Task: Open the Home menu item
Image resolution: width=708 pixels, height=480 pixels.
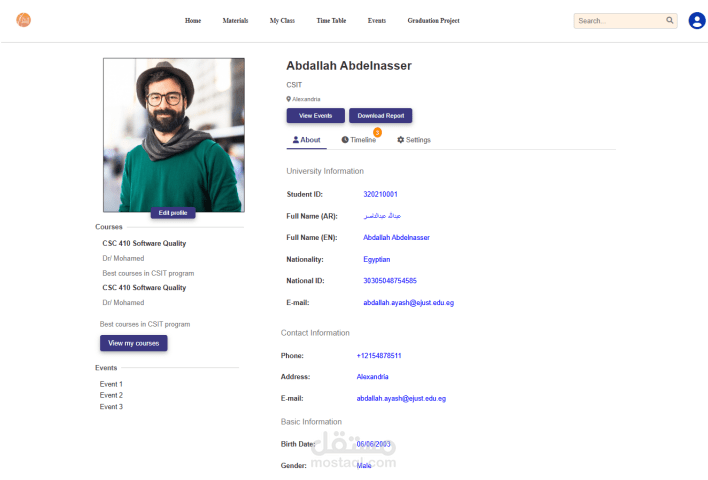Action: (193, 20)
